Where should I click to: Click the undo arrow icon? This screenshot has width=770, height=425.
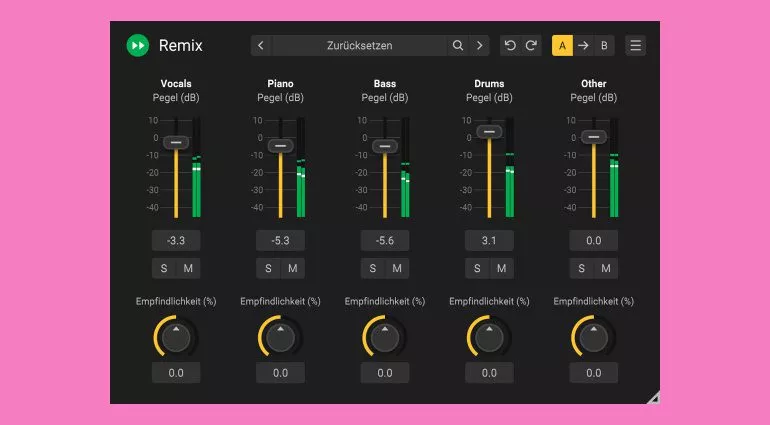tap(510, 45)
